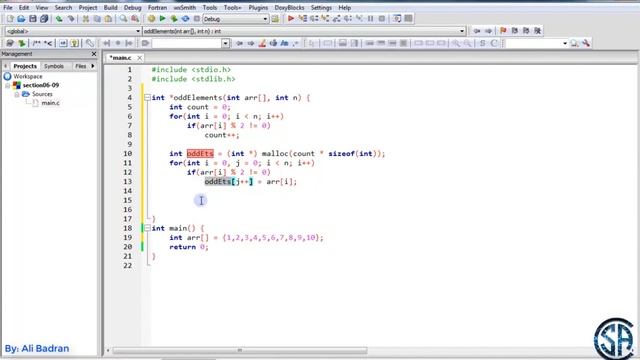Click the Stop debugger icon
The height and width of the screenshot is (360, 640).
pos(382,19)
